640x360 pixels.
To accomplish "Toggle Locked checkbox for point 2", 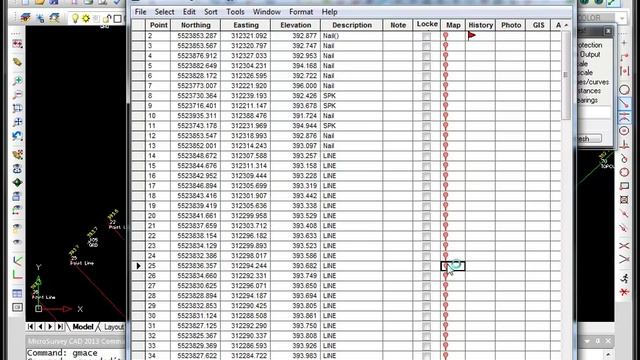I will (426, 36).
